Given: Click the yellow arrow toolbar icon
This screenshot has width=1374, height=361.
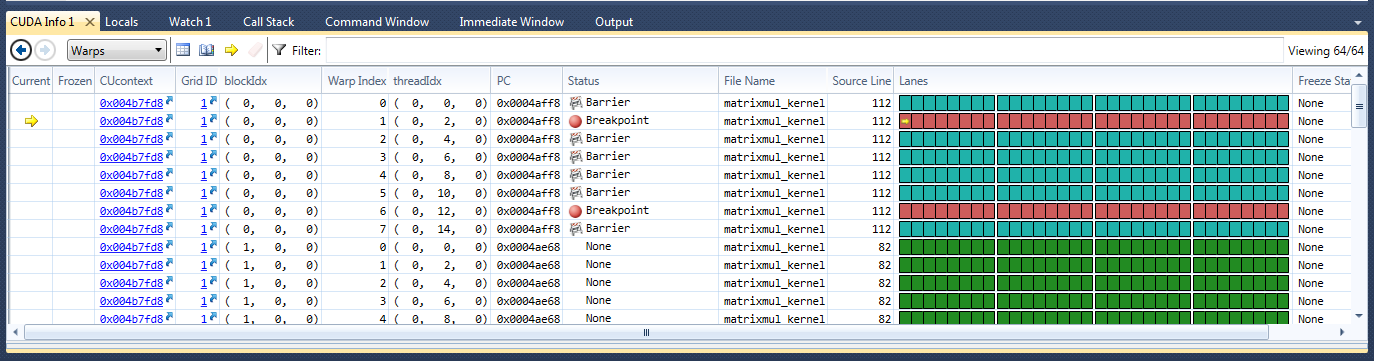Looking at the screenshot, I should click(x=231, y=50).
